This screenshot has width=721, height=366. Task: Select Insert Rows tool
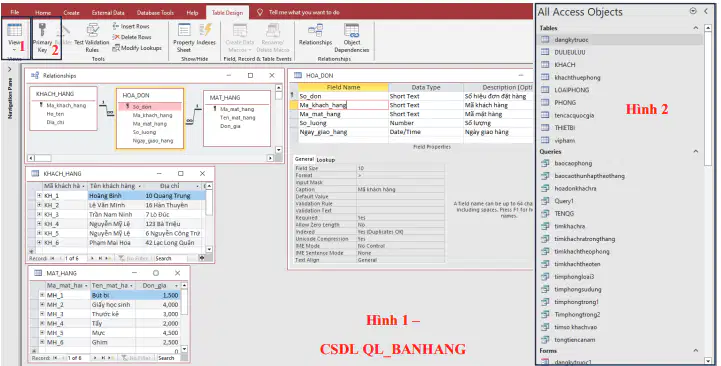[131, 26]
